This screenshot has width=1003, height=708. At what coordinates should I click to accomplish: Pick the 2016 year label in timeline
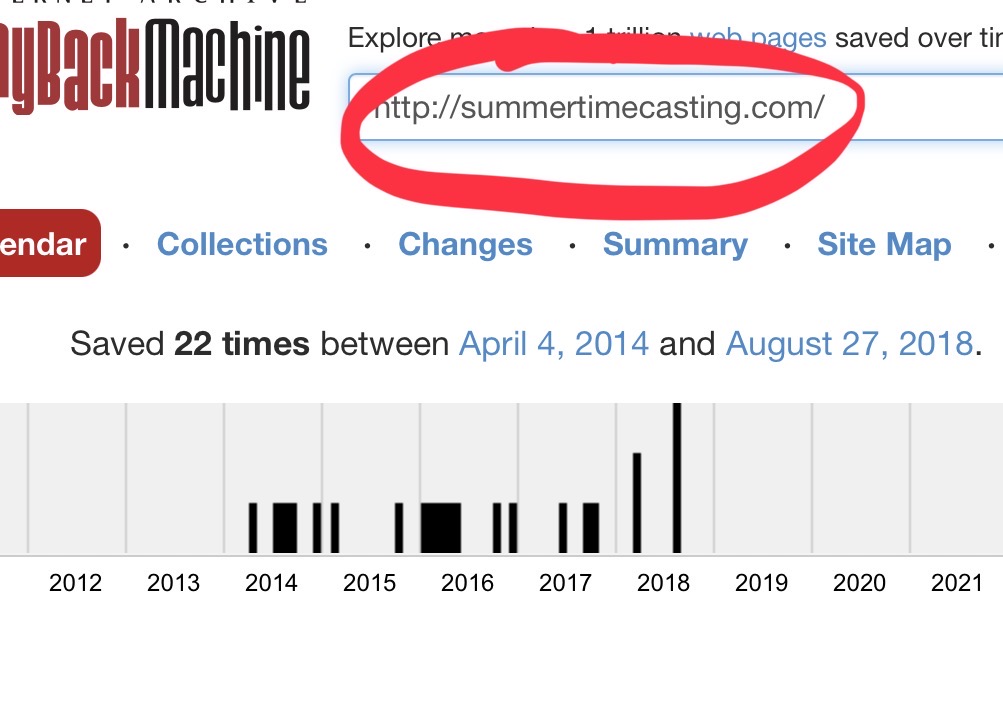pyautogui.click(x=468, y=582)
